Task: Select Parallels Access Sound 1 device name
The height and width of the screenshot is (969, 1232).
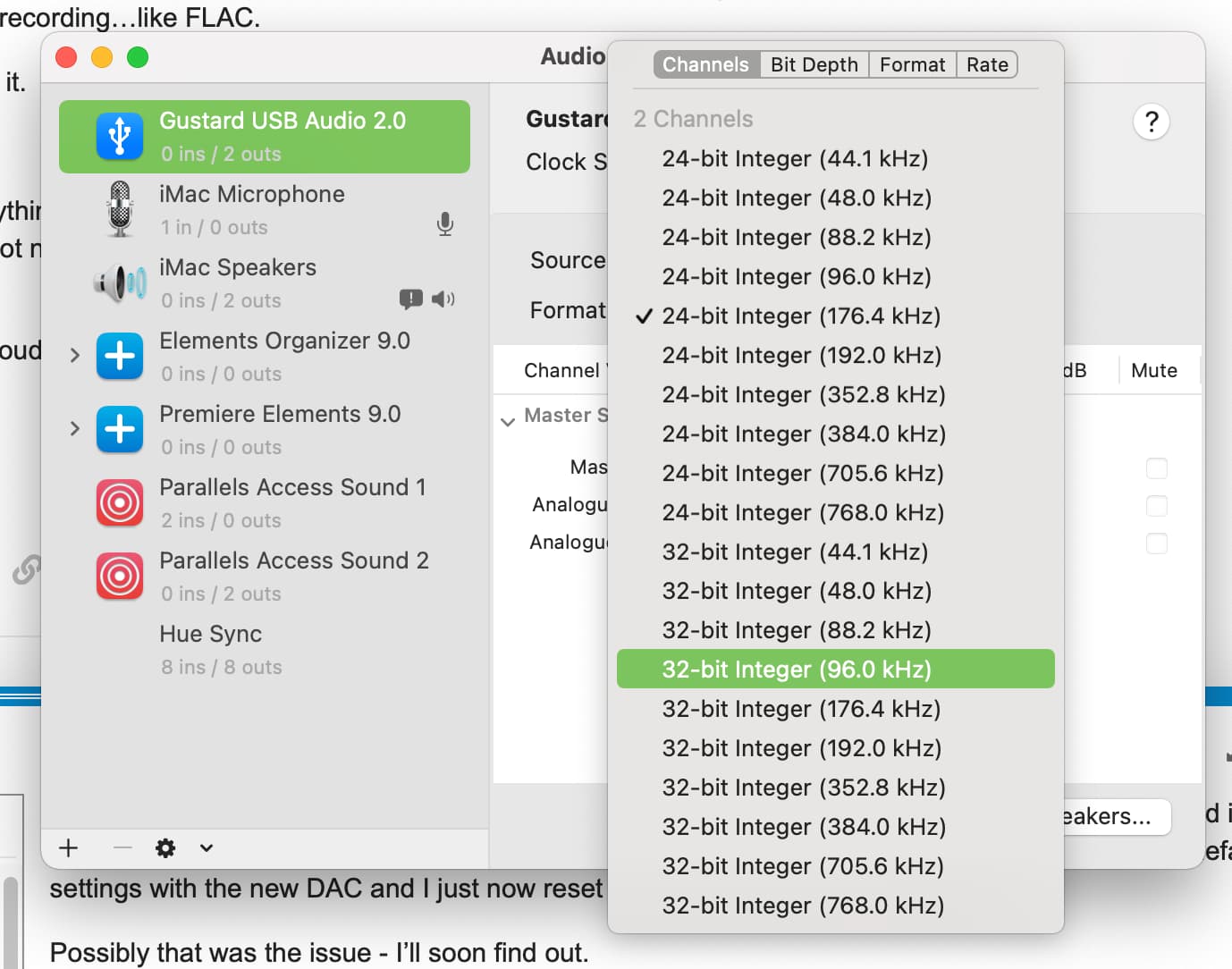Action: tap(292, 487)
